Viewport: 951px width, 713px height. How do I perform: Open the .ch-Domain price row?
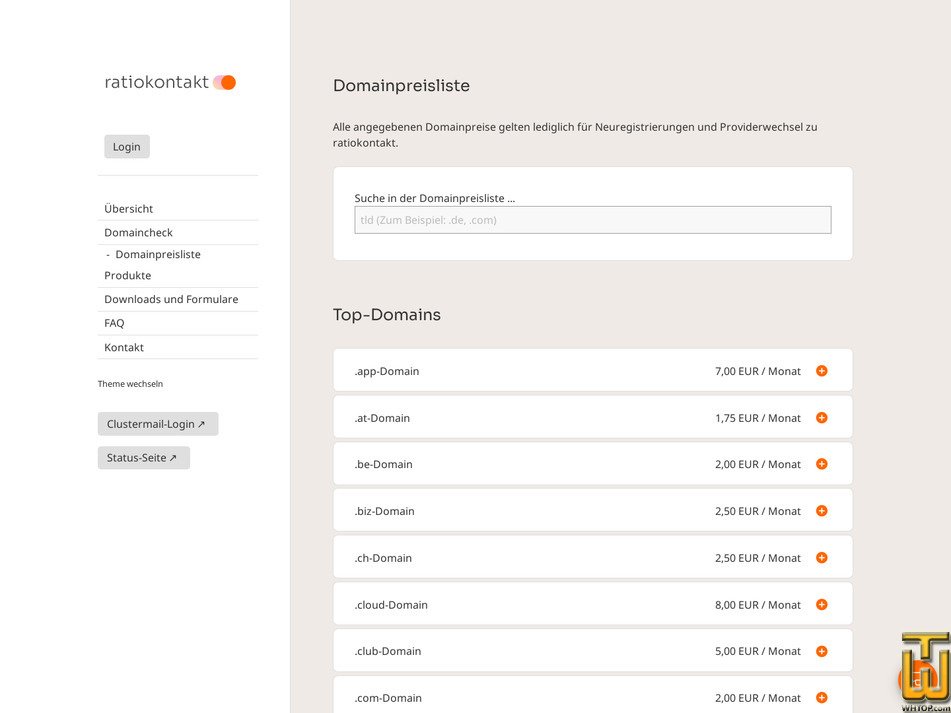[593, 557]
